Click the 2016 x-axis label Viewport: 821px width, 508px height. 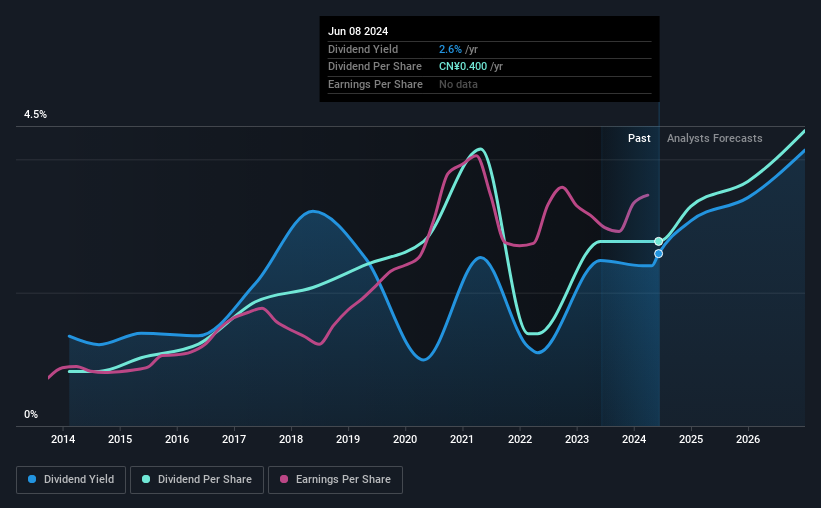(x=177, y=439)
